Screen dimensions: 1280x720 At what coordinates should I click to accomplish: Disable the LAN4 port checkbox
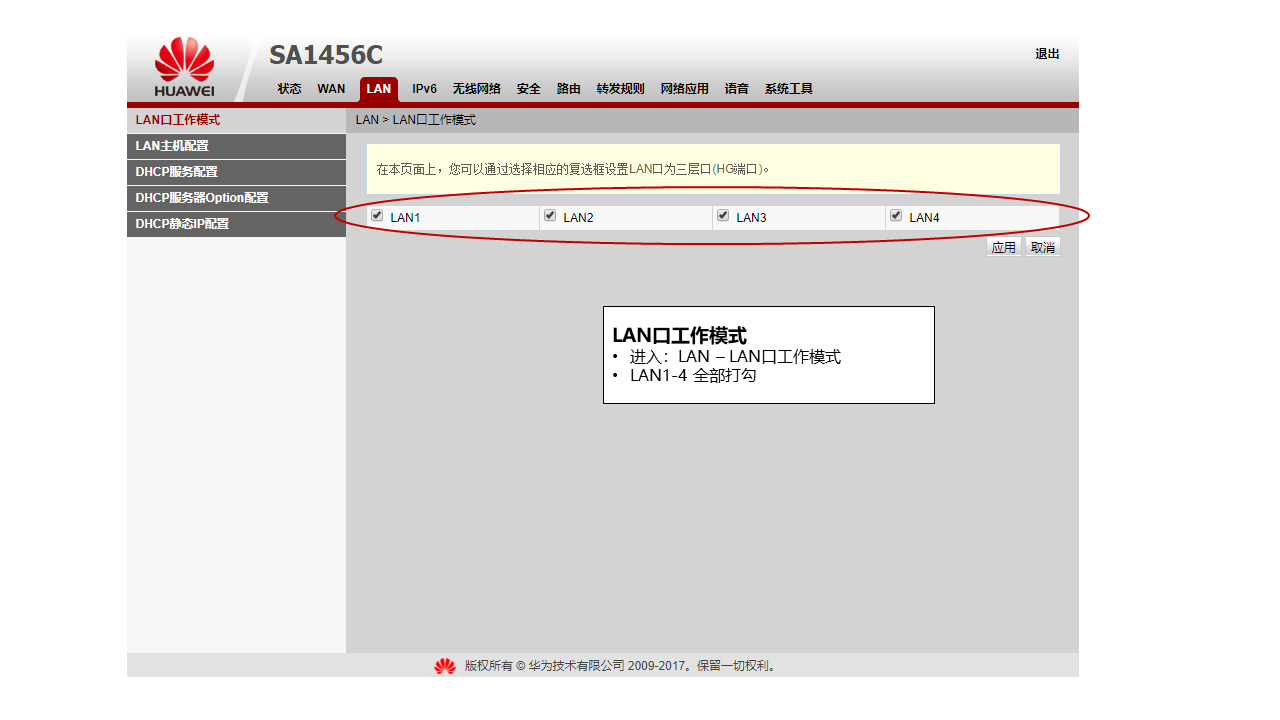tap(896, 216)
